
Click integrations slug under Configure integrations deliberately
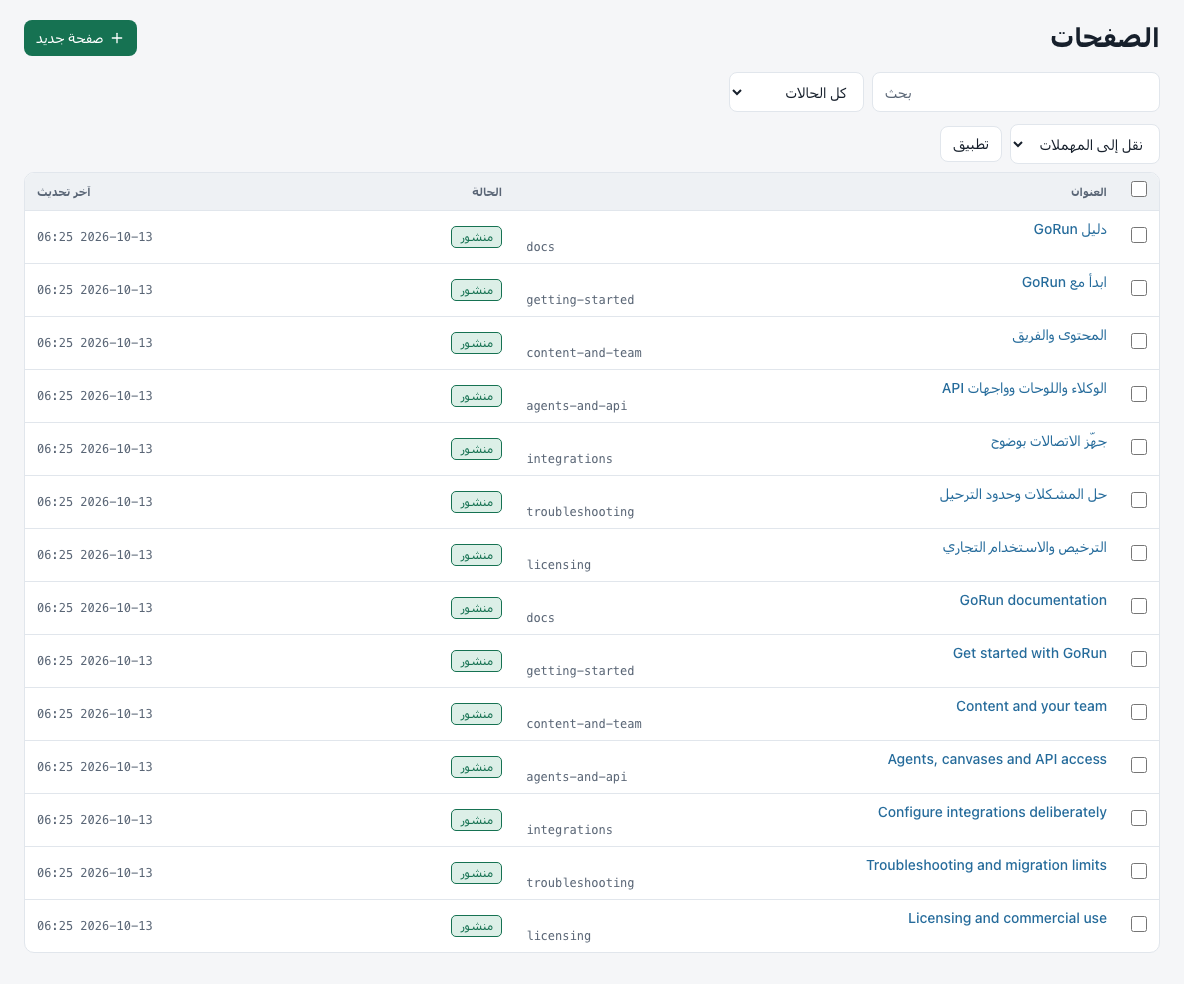569,829
